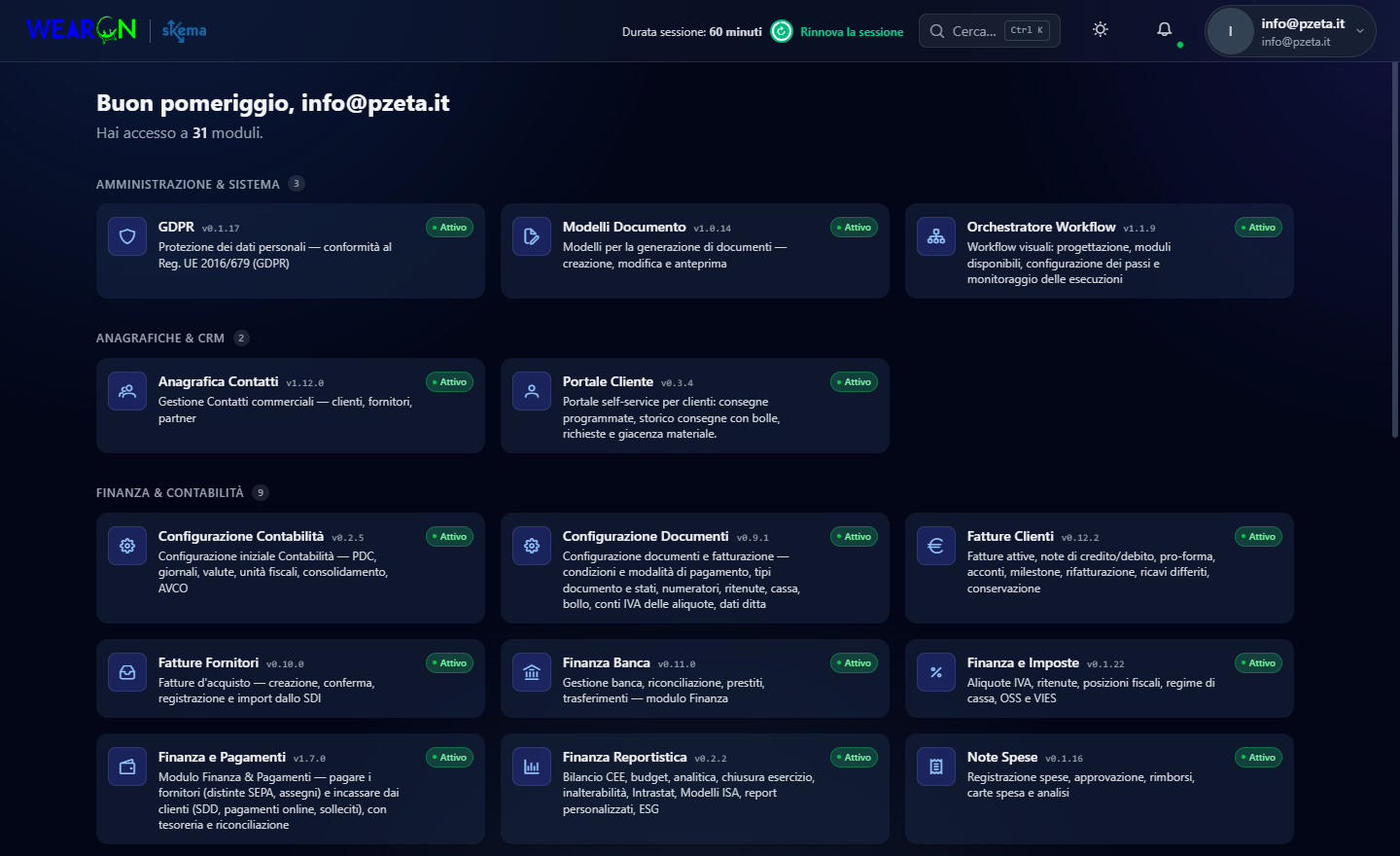The image size is (1400, 856).
Task: Open the Finanza e Pagamenti wallet icon
Action: tap(127, 767)
